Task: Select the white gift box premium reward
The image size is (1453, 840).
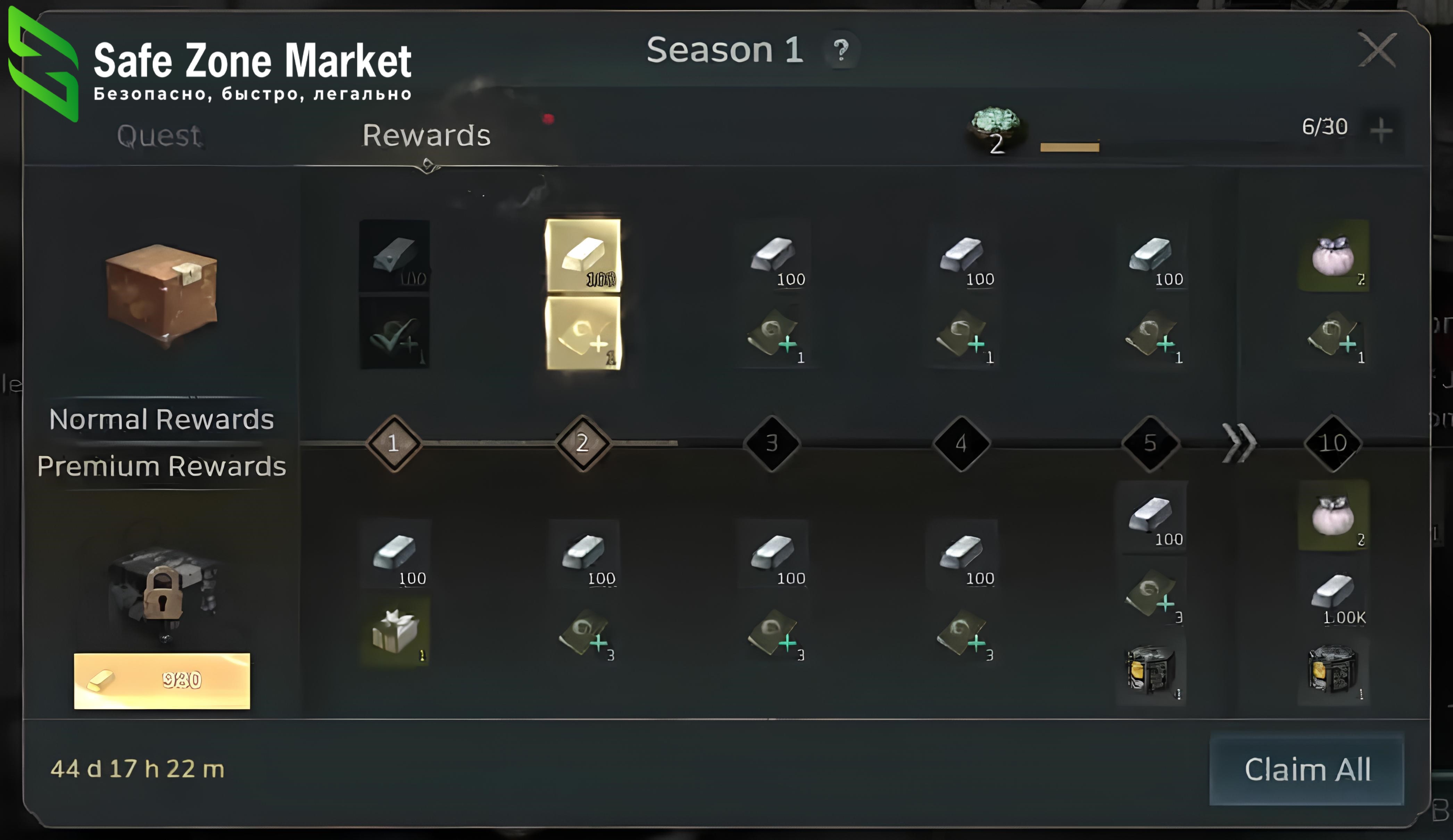Action: 396,632
